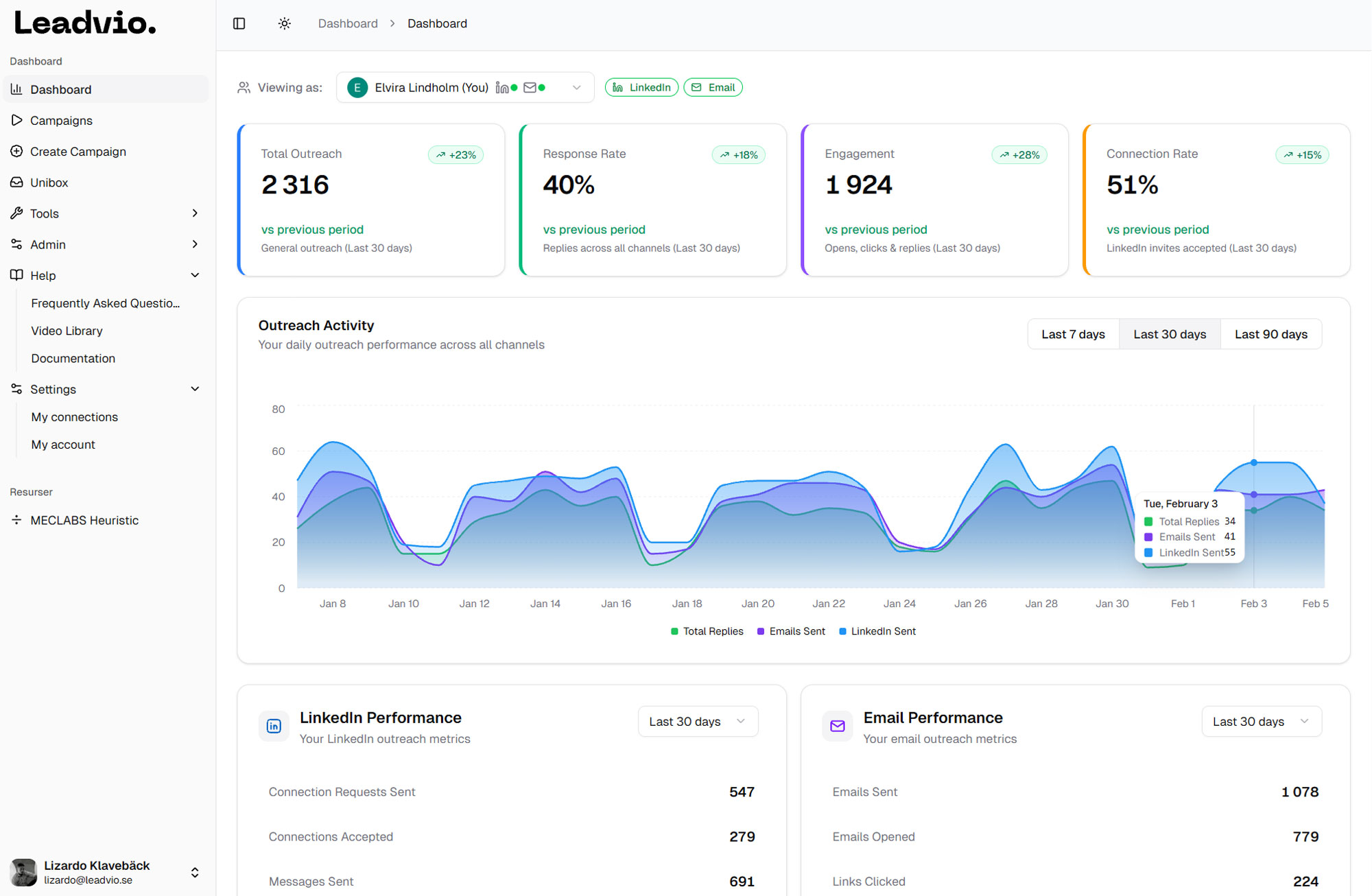Click the MECLABS Heuristic icon under Resurser
This screenshot has height=896, width=1372.
tap(16, 520)
